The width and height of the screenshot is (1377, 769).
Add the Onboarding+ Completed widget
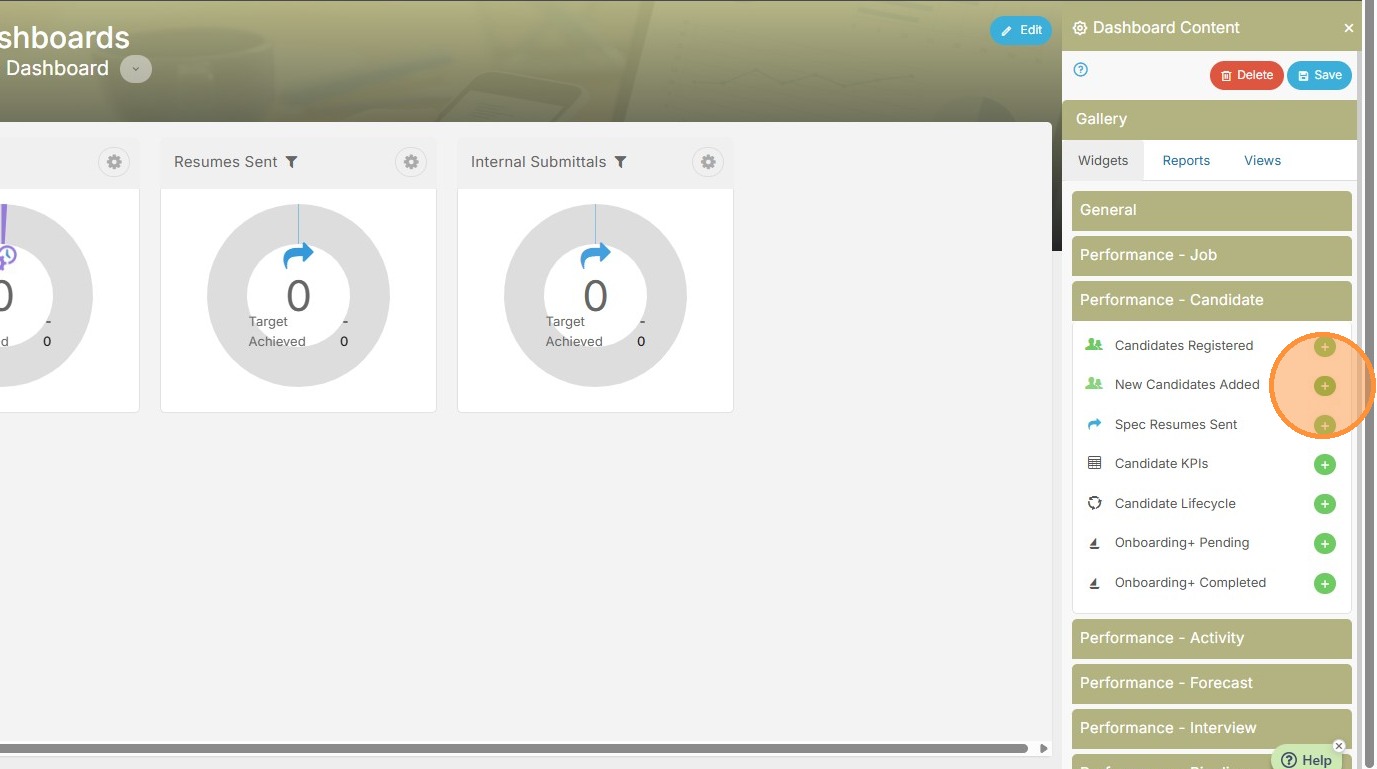pos(1324,584)
